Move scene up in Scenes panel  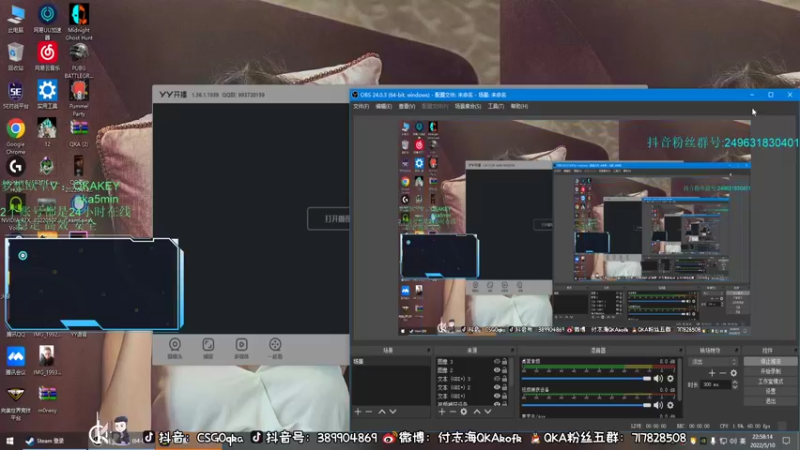click(x=382, y=412)
